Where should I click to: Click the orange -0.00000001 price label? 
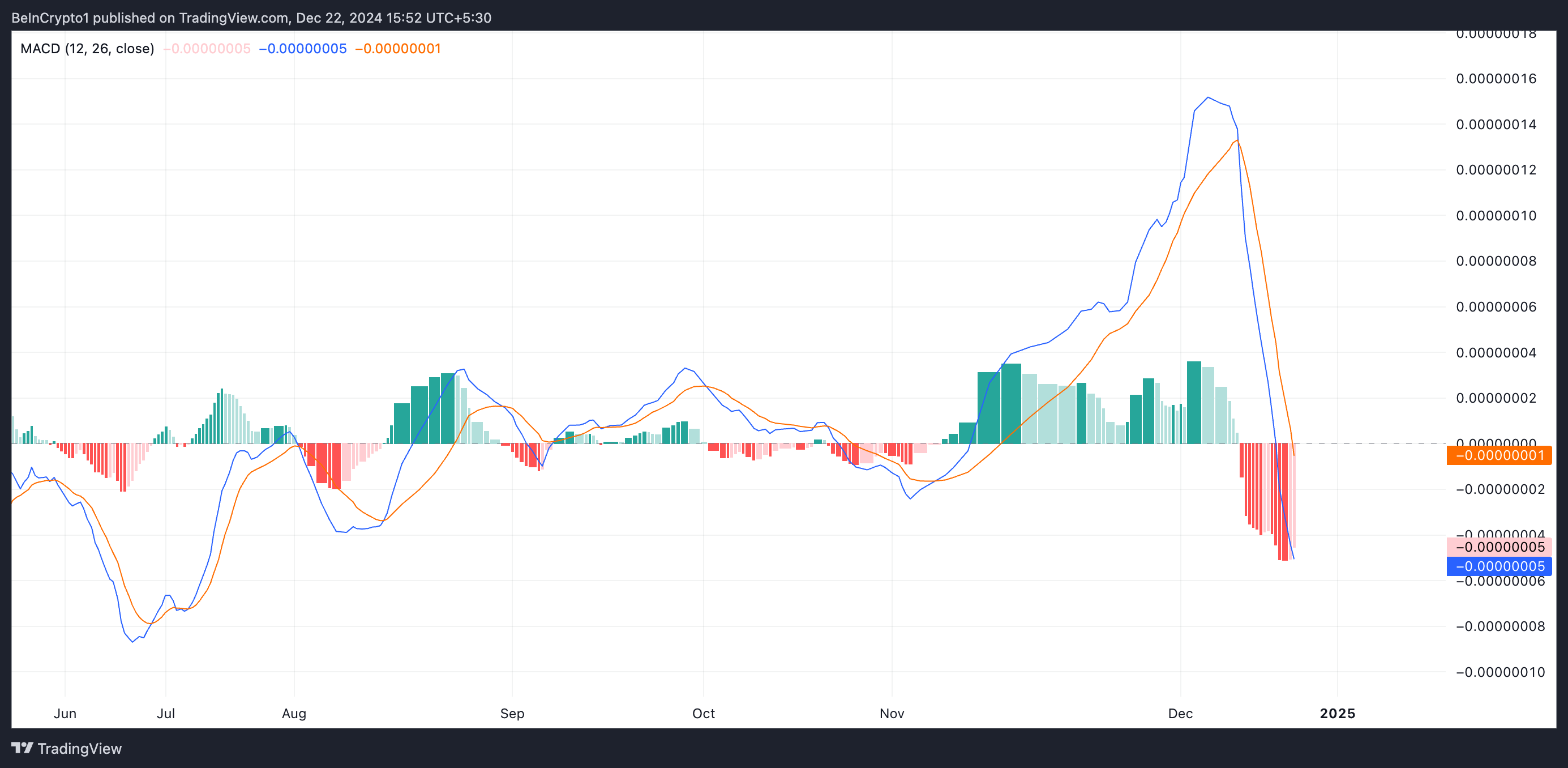coord(1498,455)
